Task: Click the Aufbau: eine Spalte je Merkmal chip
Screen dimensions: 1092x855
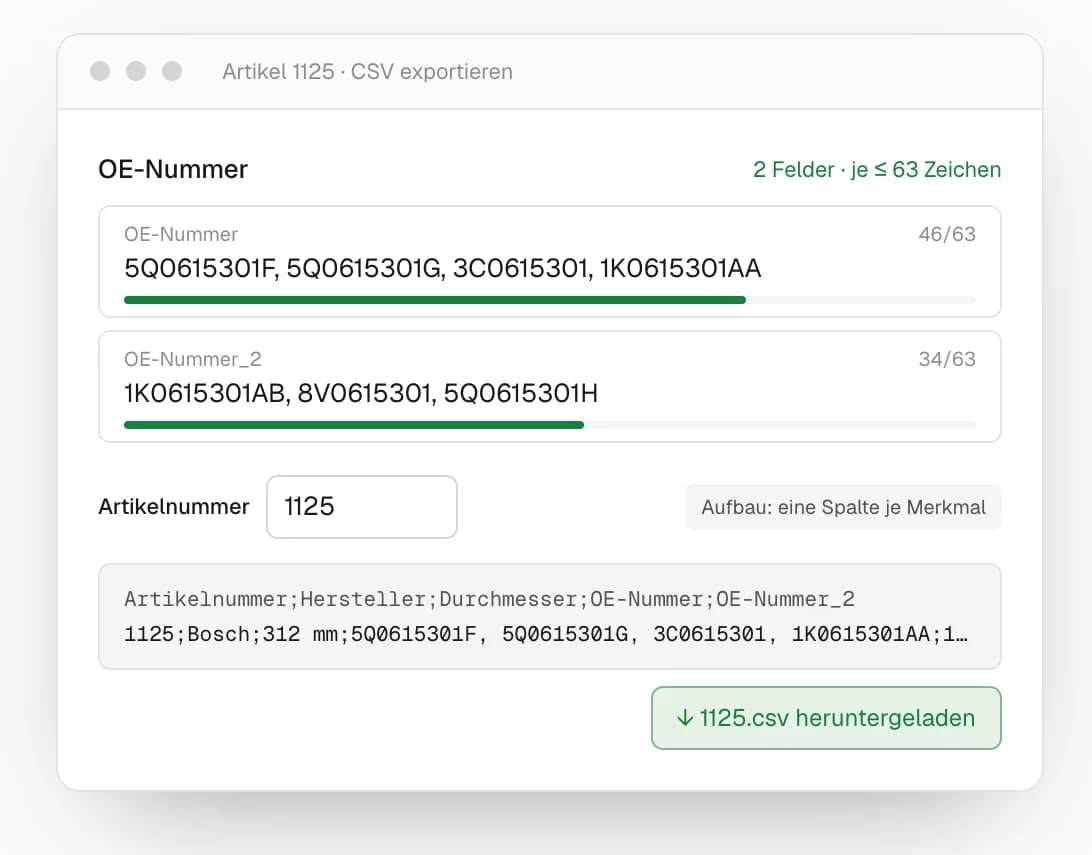Action: coord(843,507)
